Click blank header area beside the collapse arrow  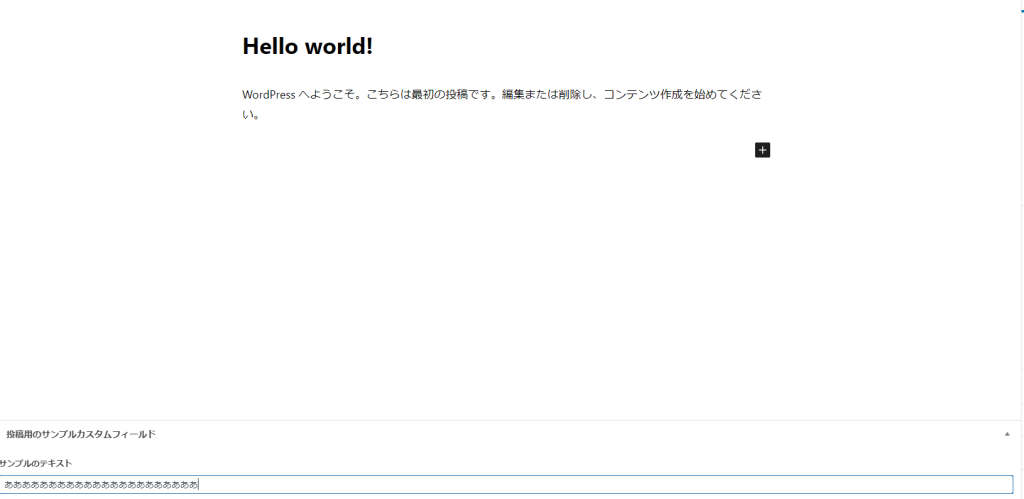click(600, 435)
